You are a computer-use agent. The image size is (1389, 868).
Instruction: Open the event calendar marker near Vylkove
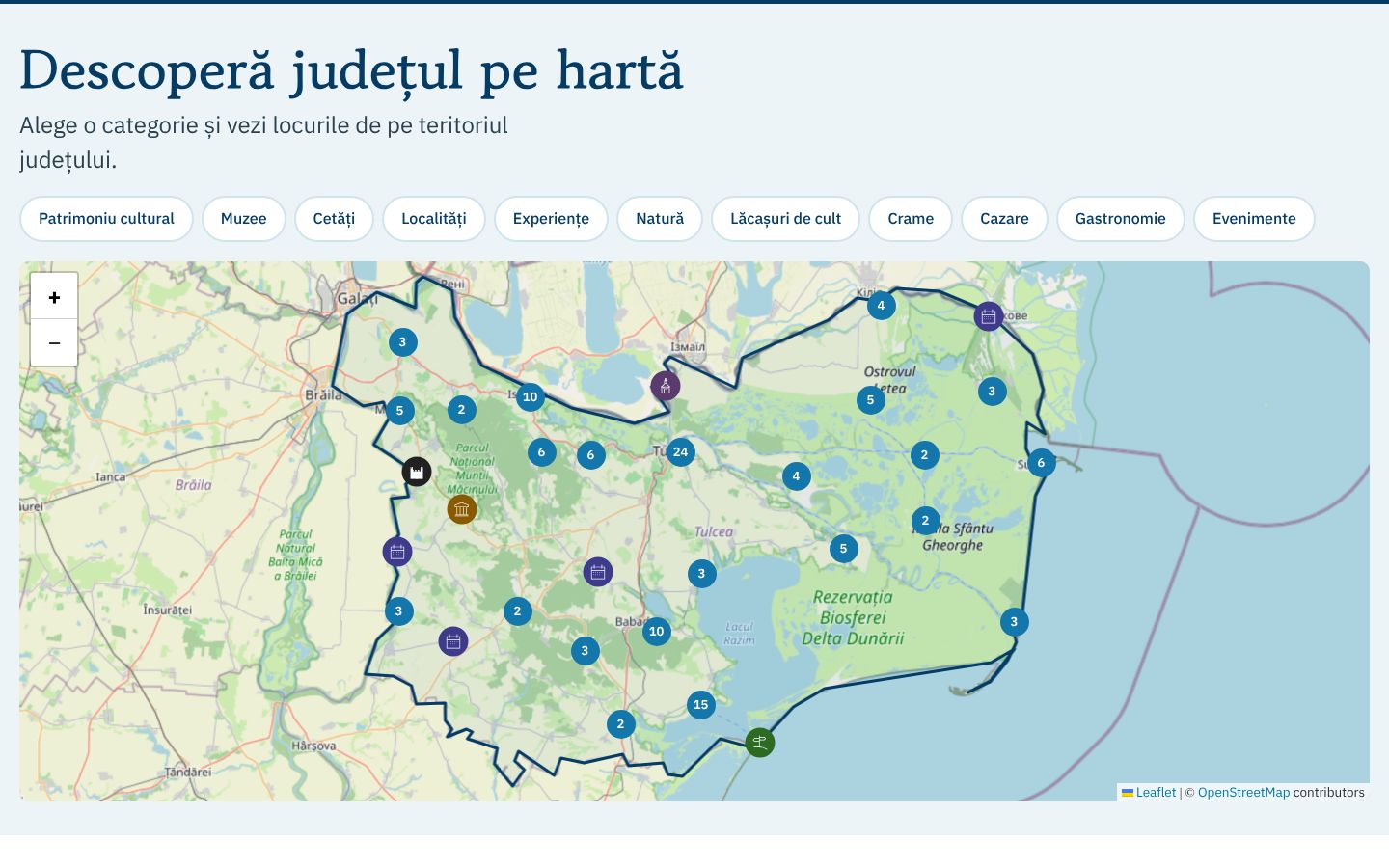pos(989,316)
